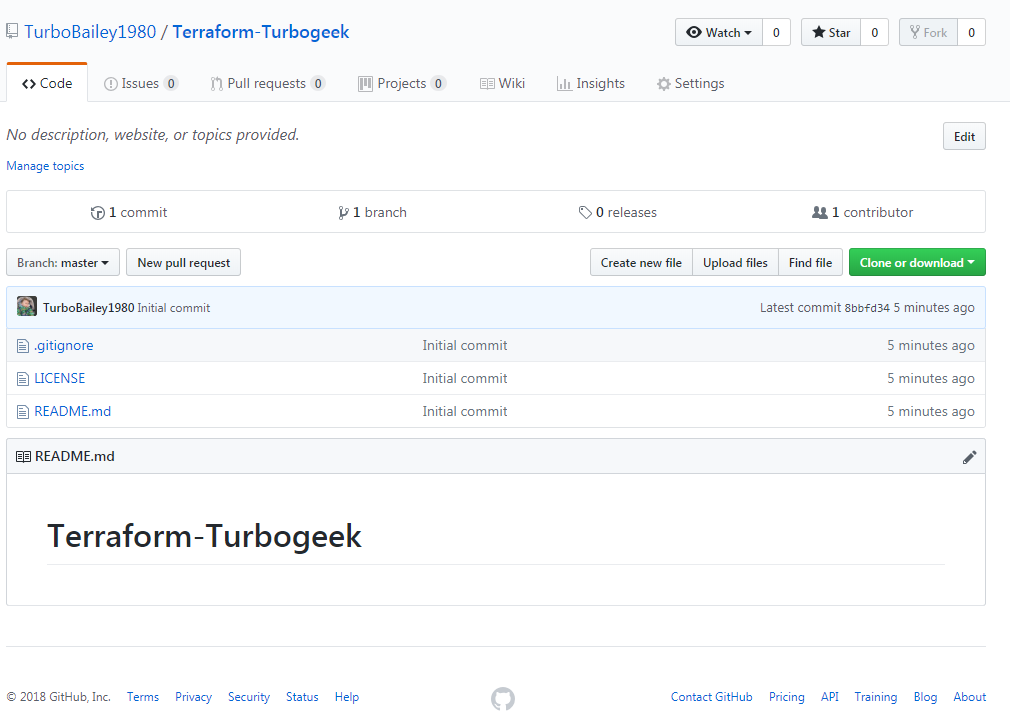Click New pull request button
The height and width of the screenshot is (714, 1010).
[x=184, y=262]
